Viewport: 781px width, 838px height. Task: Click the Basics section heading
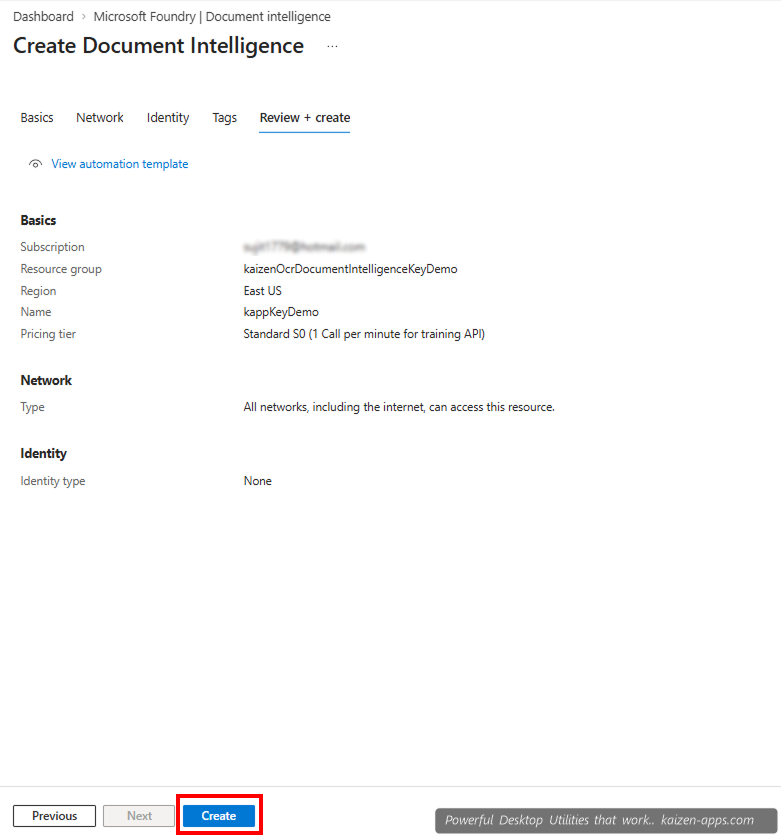(38, 220)
